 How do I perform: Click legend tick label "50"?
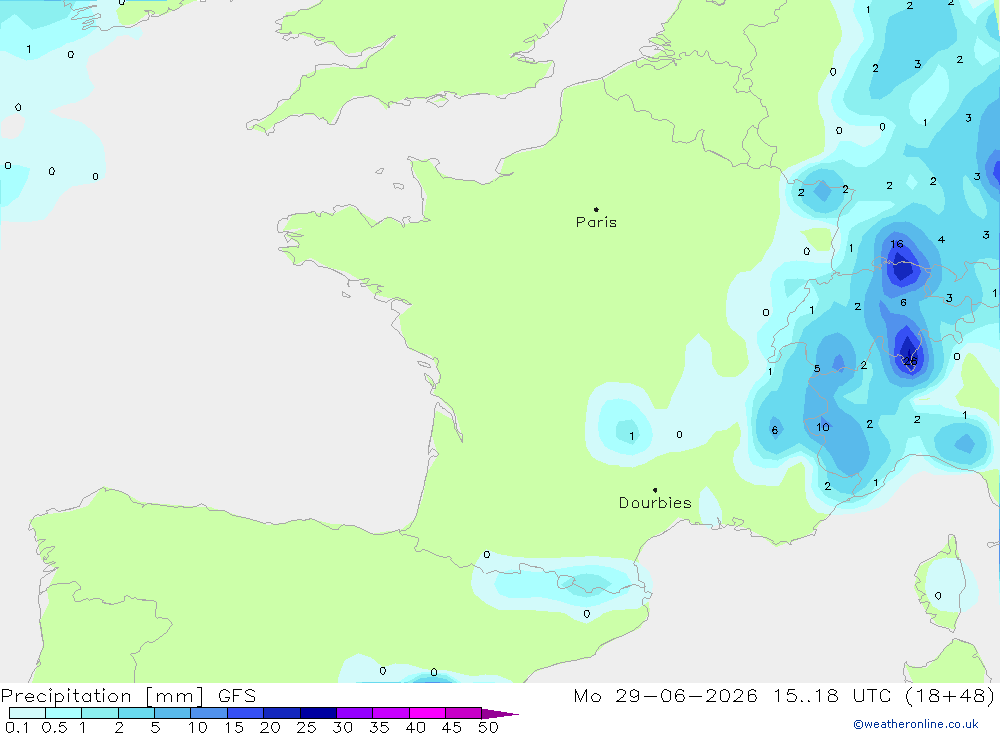coord(488,727)
